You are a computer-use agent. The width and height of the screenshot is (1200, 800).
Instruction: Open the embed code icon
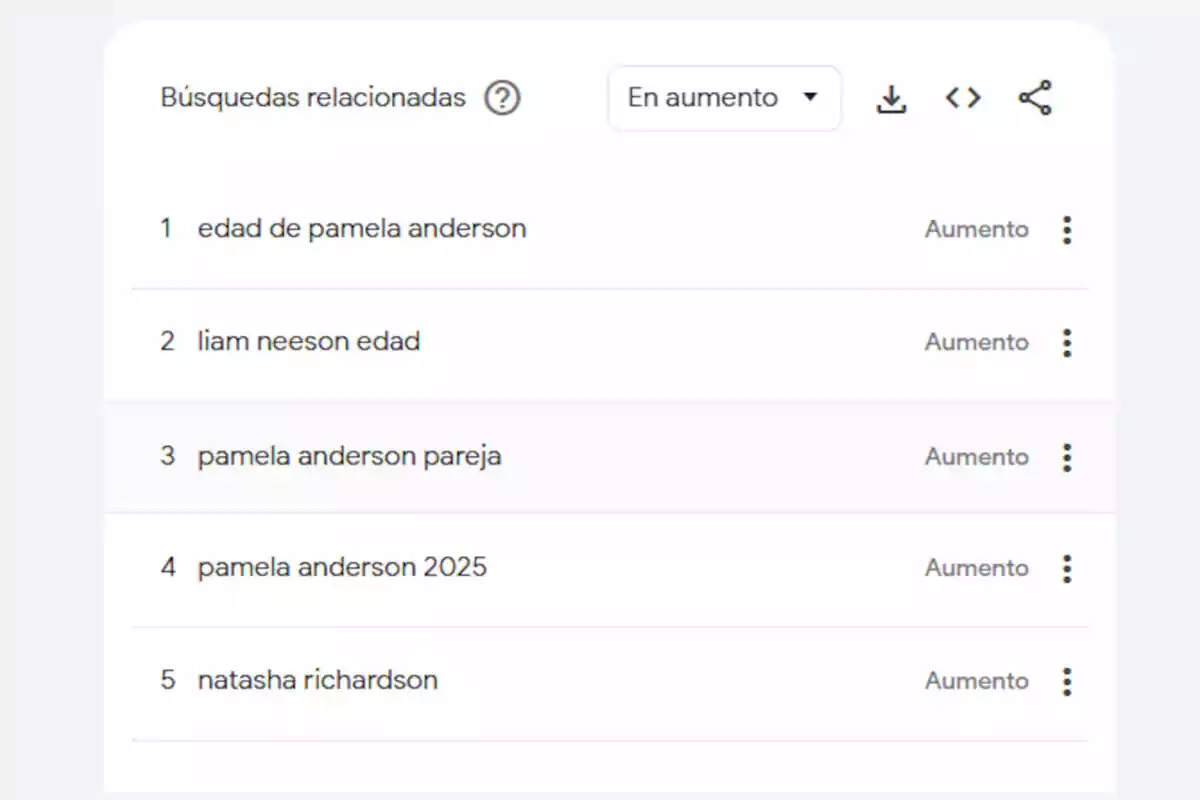[963, 98]
